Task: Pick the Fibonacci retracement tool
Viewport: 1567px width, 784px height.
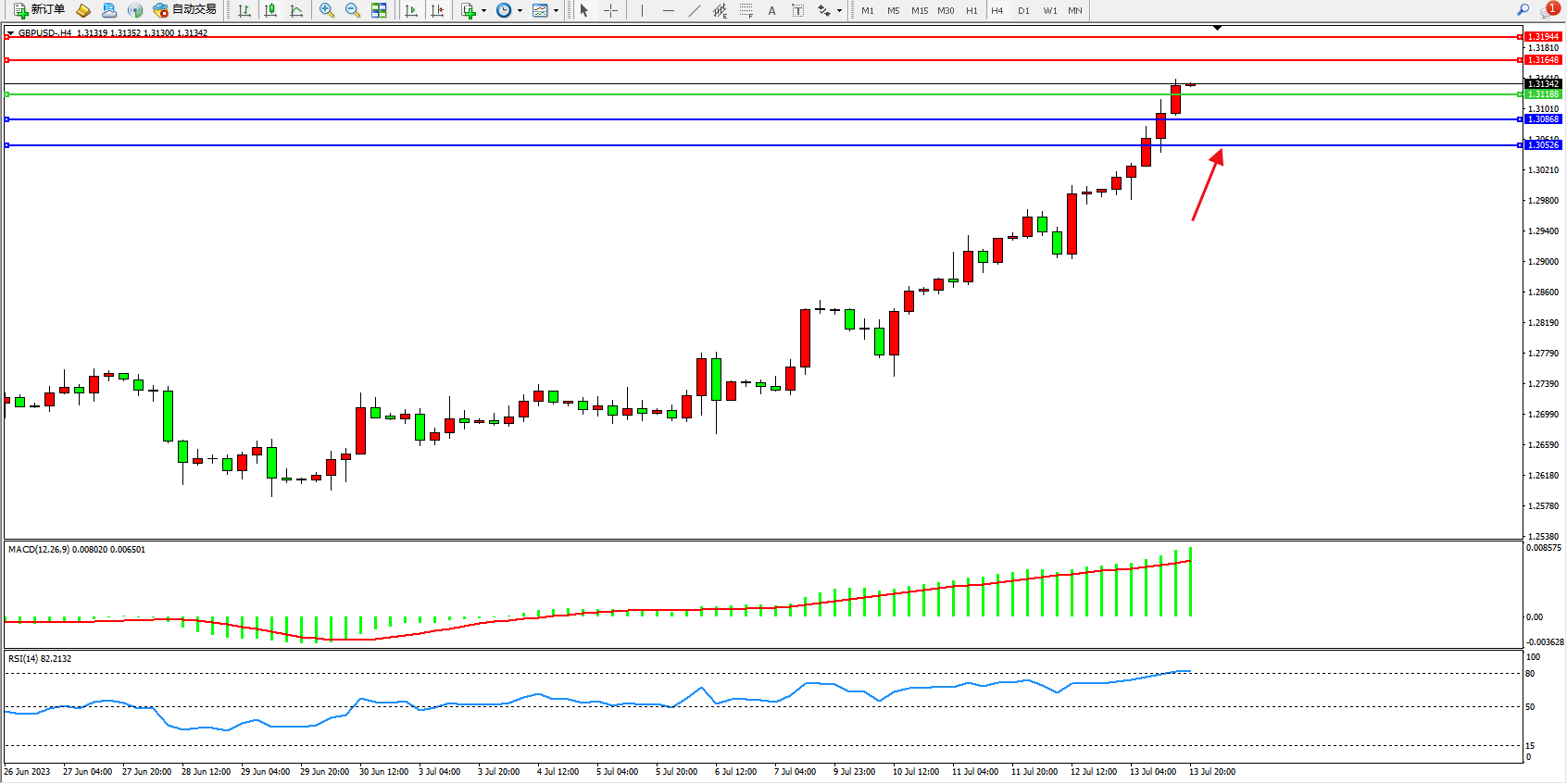Action: click(746, 10)
